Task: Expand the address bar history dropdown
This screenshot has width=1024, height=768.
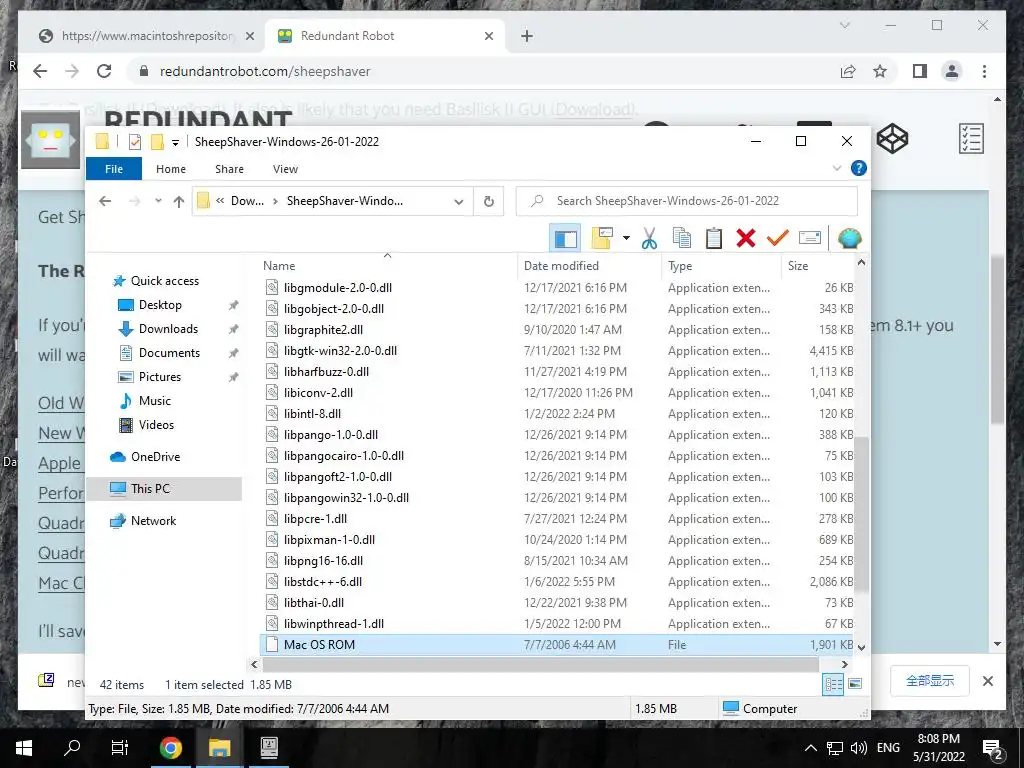Action: 458,202
